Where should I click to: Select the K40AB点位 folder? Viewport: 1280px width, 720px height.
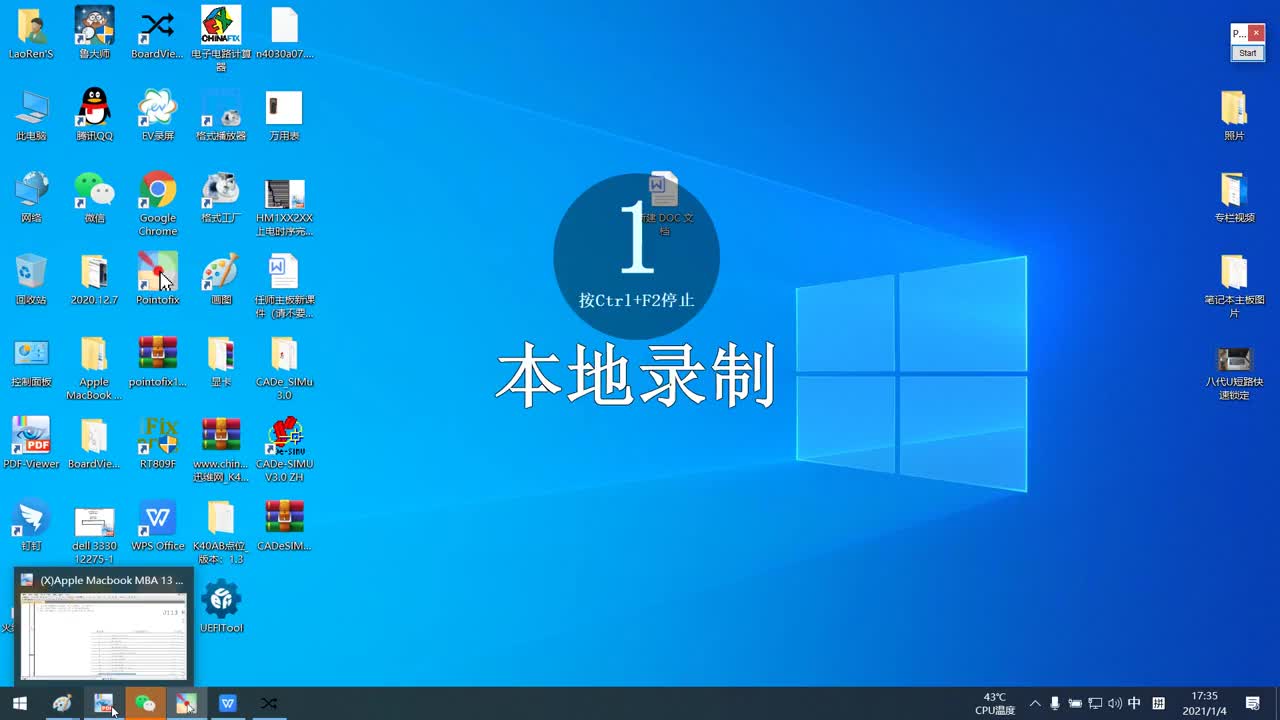pyautogui.click(x=221, y=532)
